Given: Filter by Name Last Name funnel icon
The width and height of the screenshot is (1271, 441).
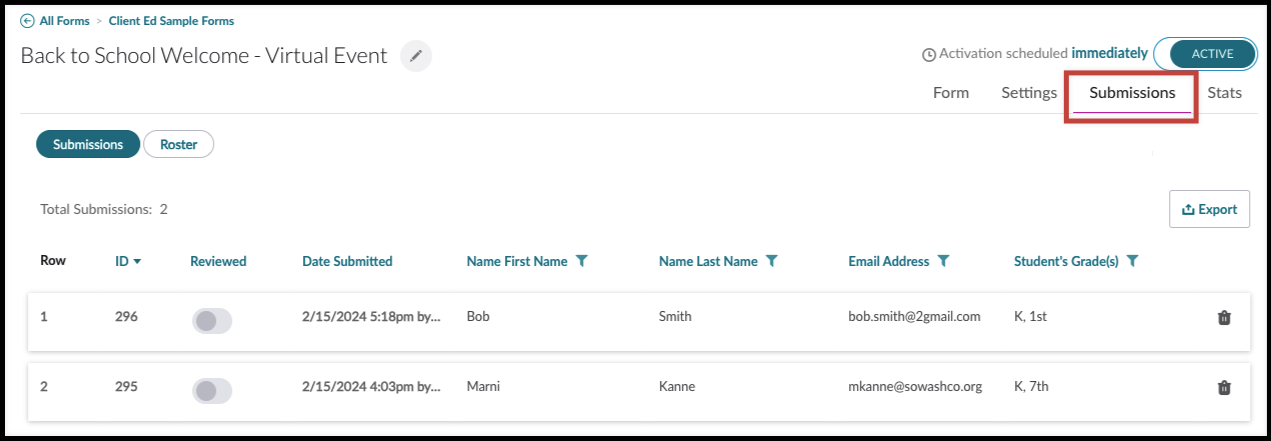Looking at the screenshot, I should pyautogui.click(x=771, y=261).
